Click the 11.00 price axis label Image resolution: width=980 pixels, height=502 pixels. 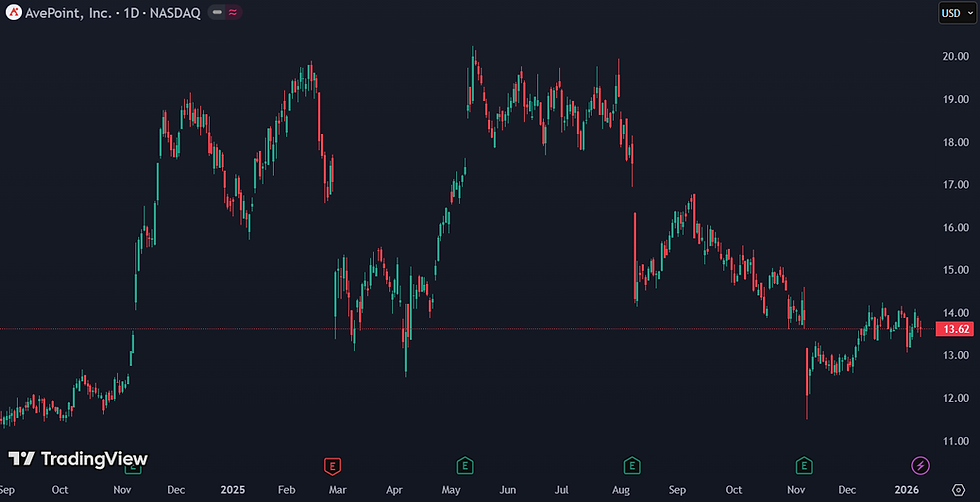956,441
